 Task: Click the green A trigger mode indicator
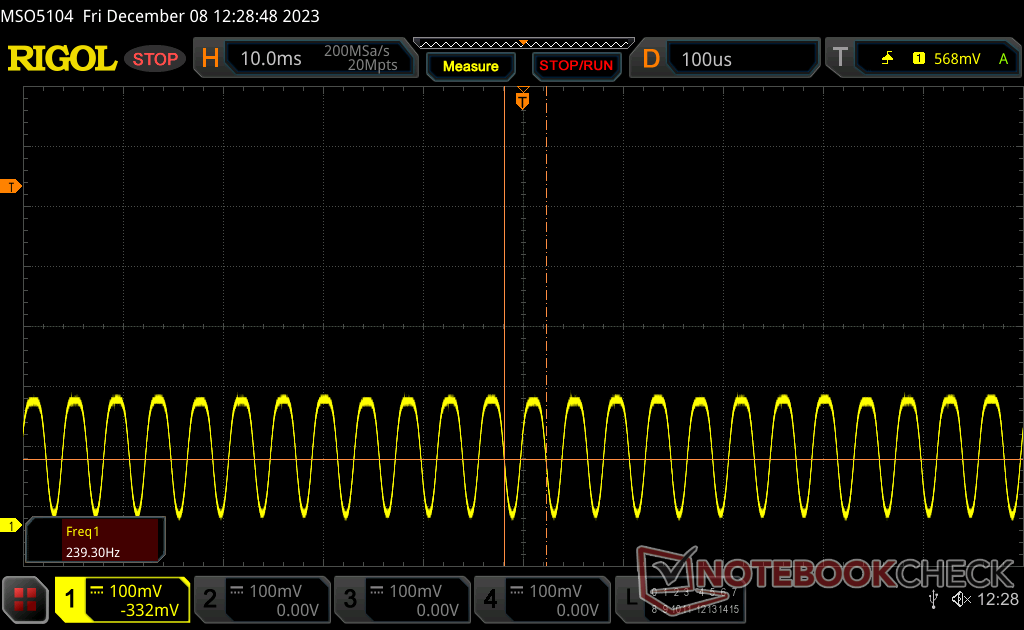[1003, 59]
